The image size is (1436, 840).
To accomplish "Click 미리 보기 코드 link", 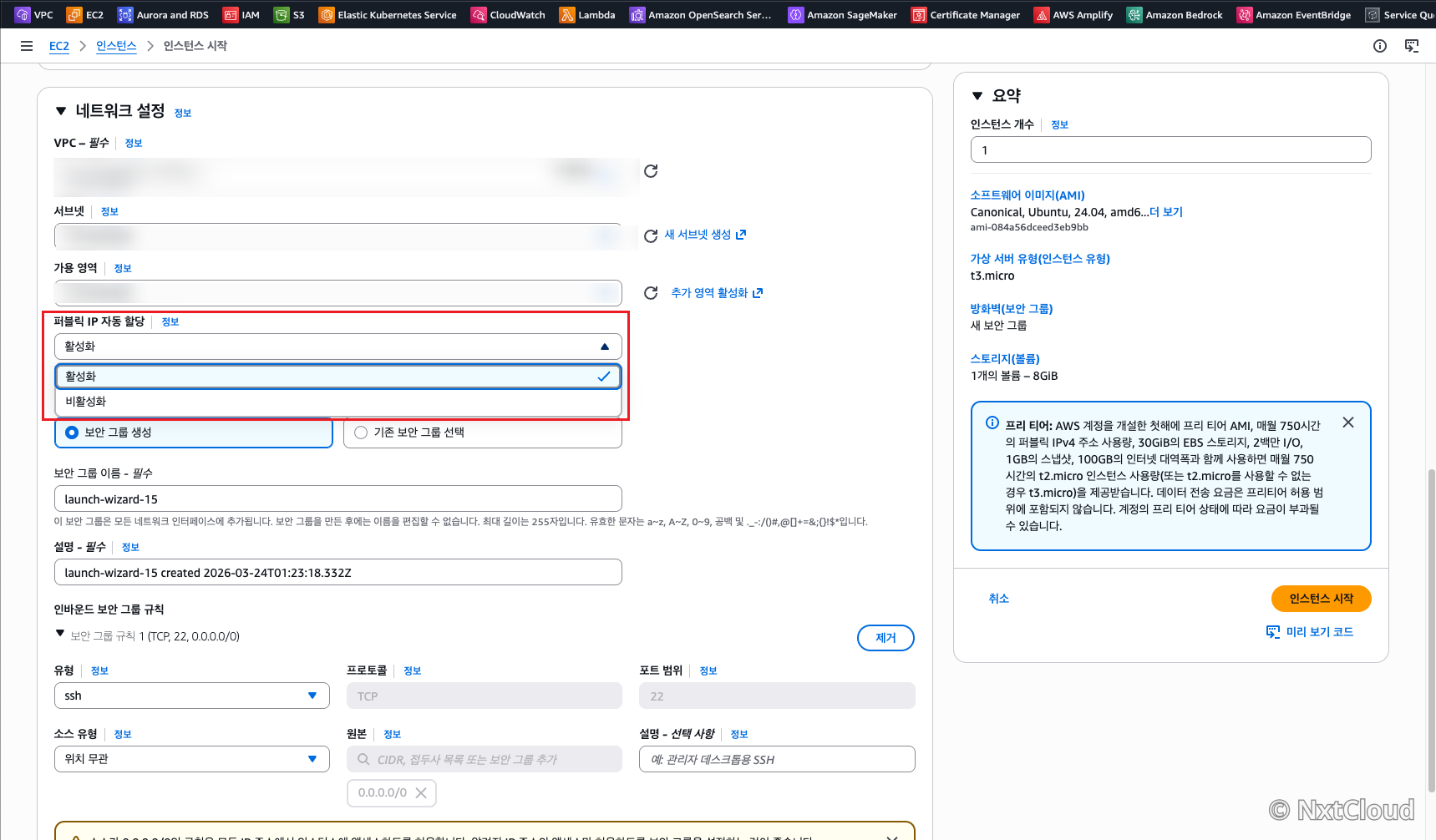I will [1310, 632].
